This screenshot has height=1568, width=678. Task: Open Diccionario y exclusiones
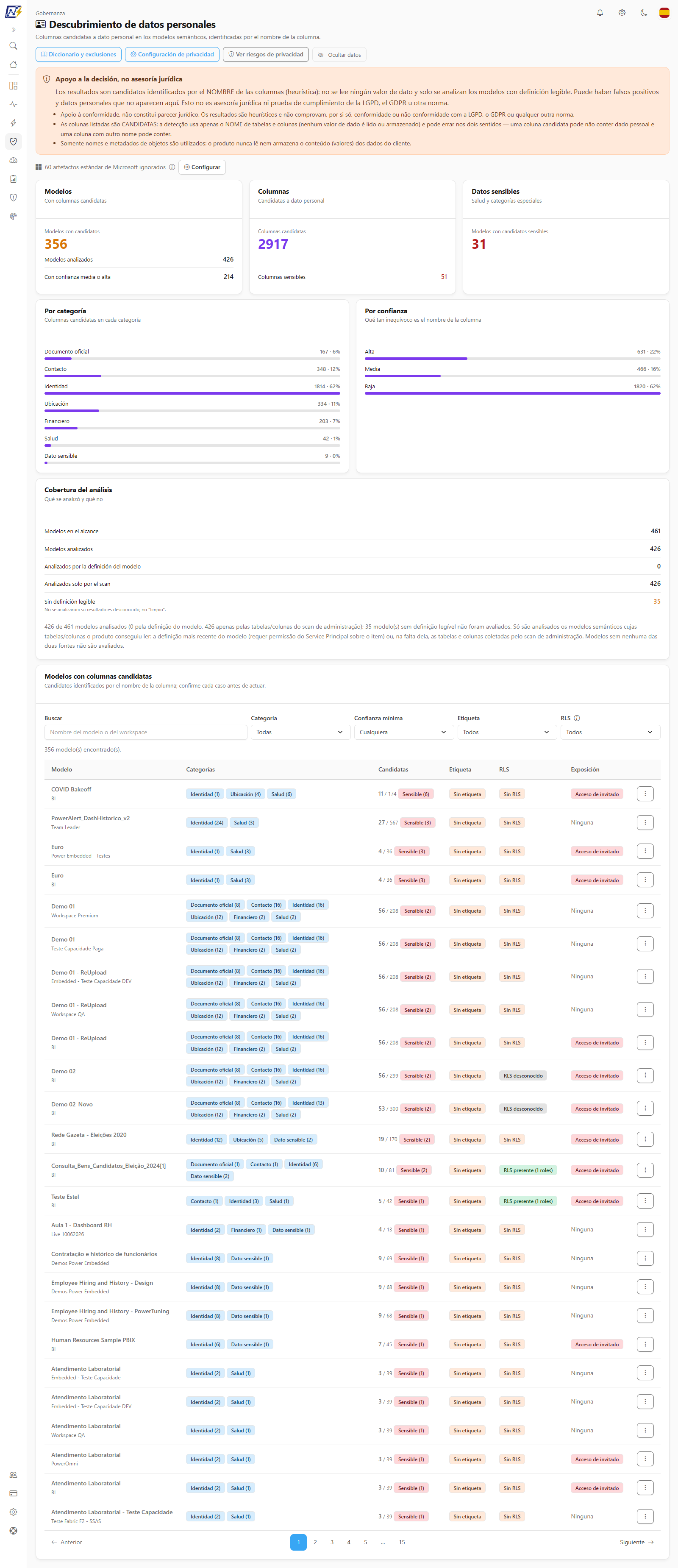coord(78,55)
